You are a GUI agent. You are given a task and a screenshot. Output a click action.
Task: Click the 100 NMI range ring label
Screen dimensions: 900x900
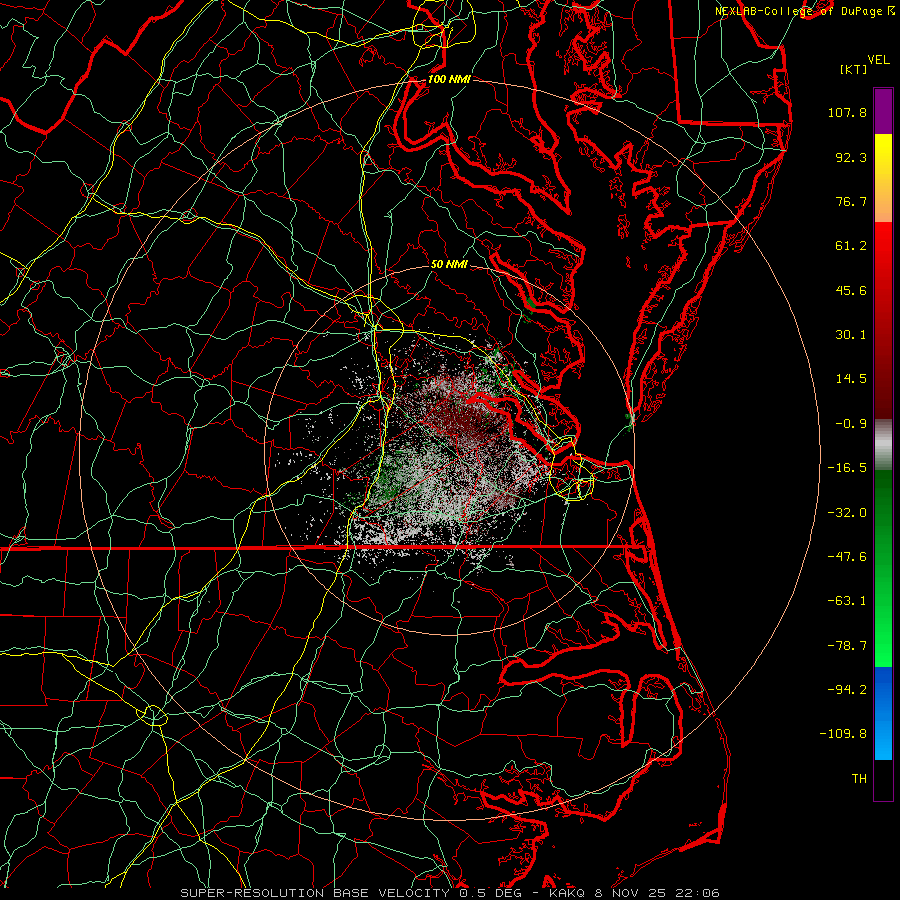pyautogui.click(x=449, y=79)
